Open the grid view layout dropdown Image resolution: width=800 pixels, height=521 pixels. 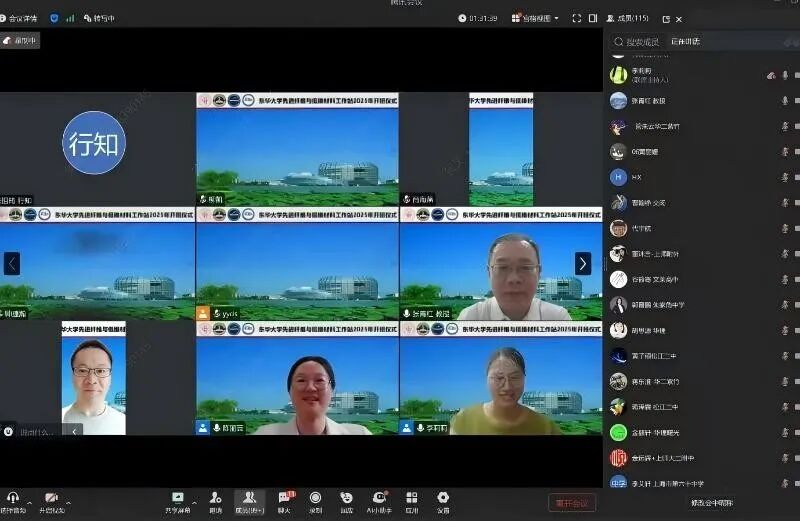pos(535,18)
